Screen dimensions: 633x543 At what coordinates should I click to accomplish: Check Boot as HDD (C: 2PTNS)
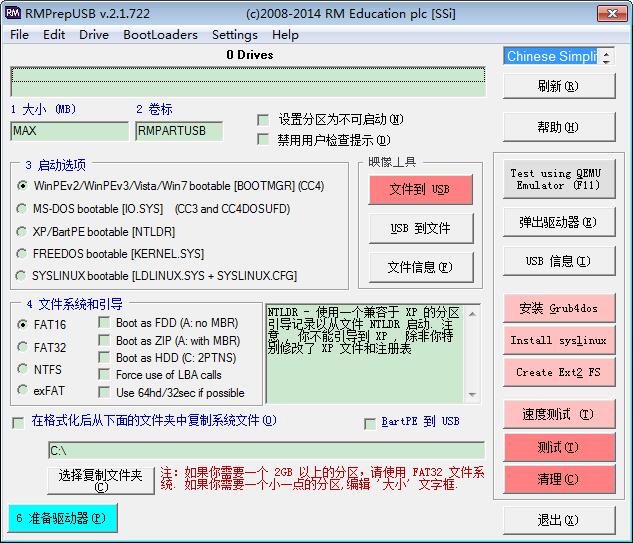point(104,357)
